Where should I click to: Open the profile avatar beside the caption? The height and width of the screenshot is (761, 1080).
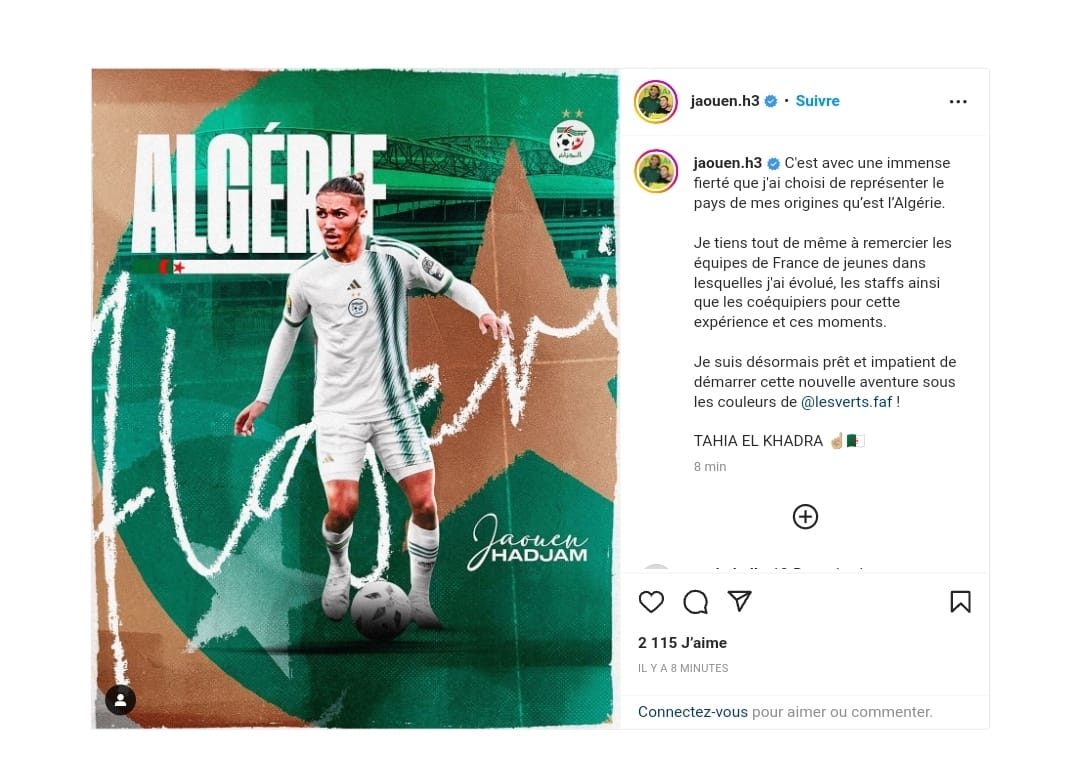[656, 171]
